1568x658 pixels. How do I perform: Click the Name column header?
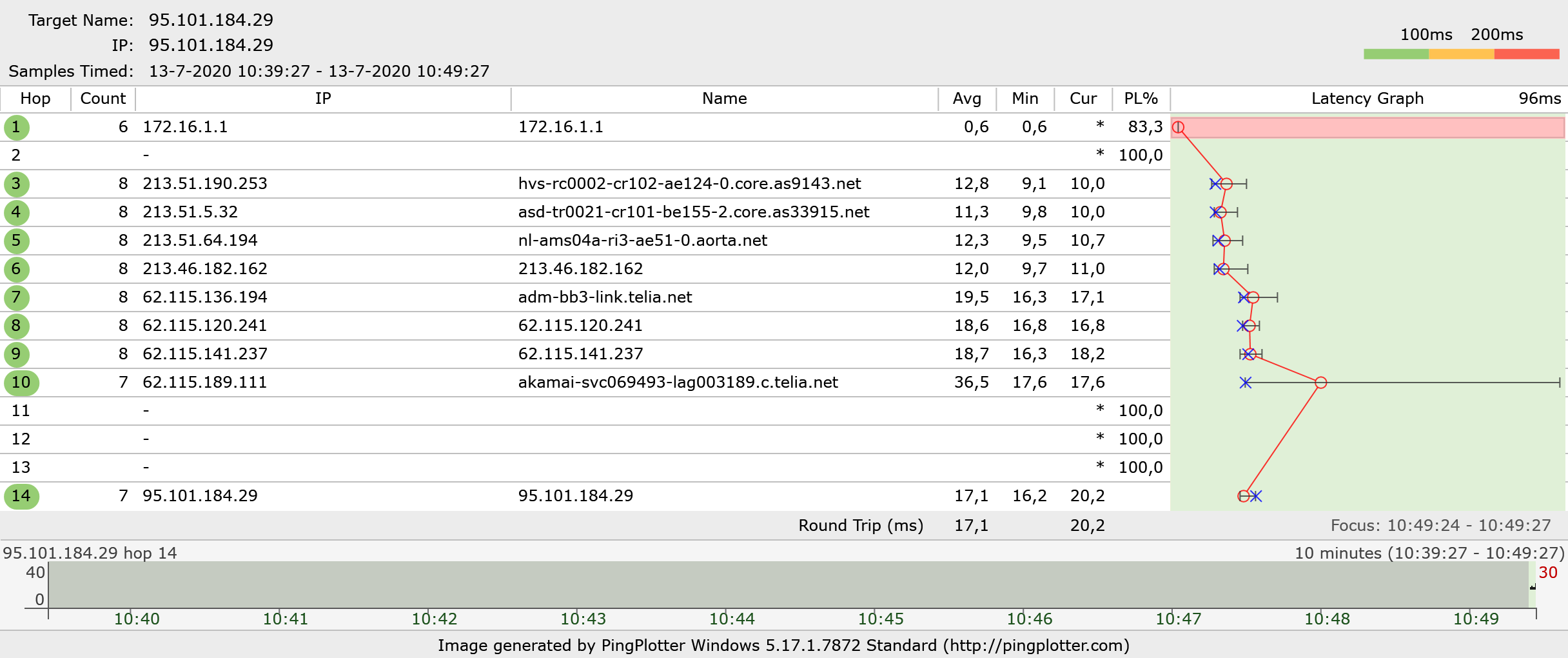click(724, 99)
